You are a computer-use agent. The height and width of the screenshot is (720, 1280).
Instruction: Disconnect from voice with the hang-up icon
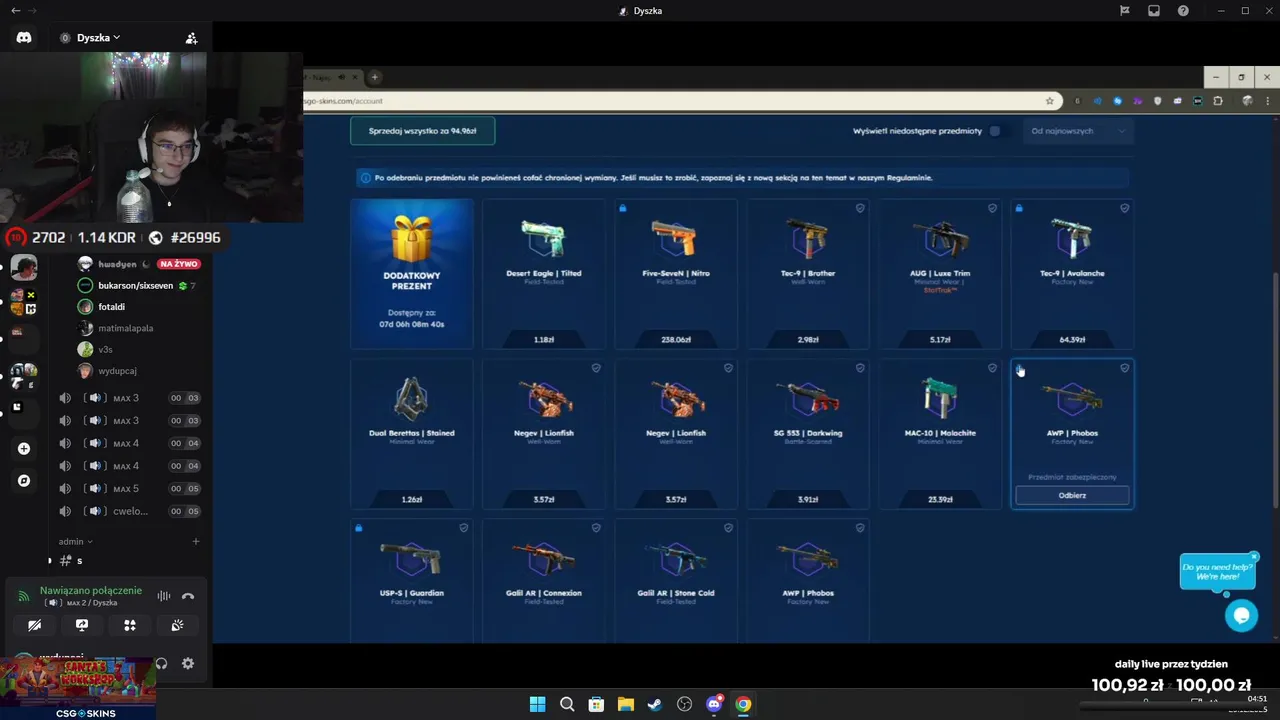188,596
